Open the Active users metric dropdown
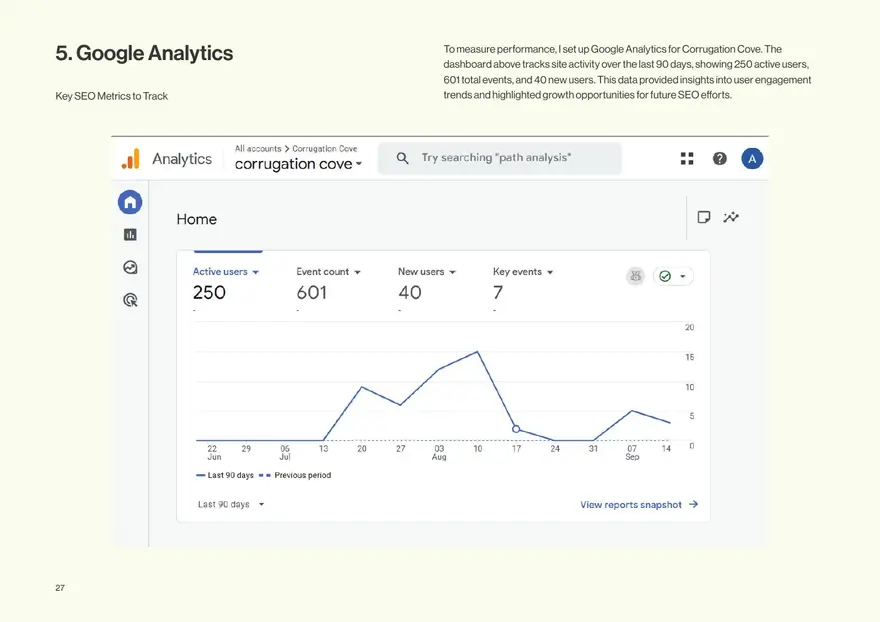The width and height of the screenshot is (880, 622). tap(226, 272)
